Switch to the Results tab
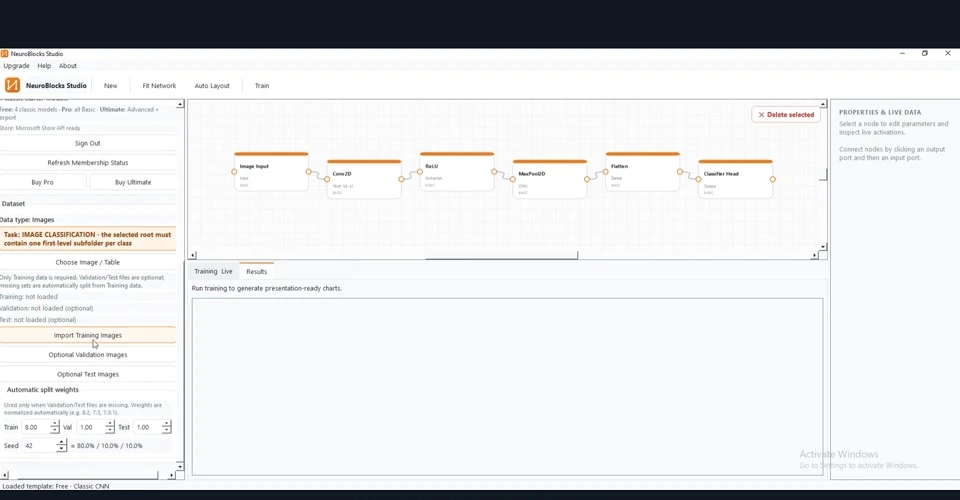Screen dimensions: 960x500 (x=257, y=271)
